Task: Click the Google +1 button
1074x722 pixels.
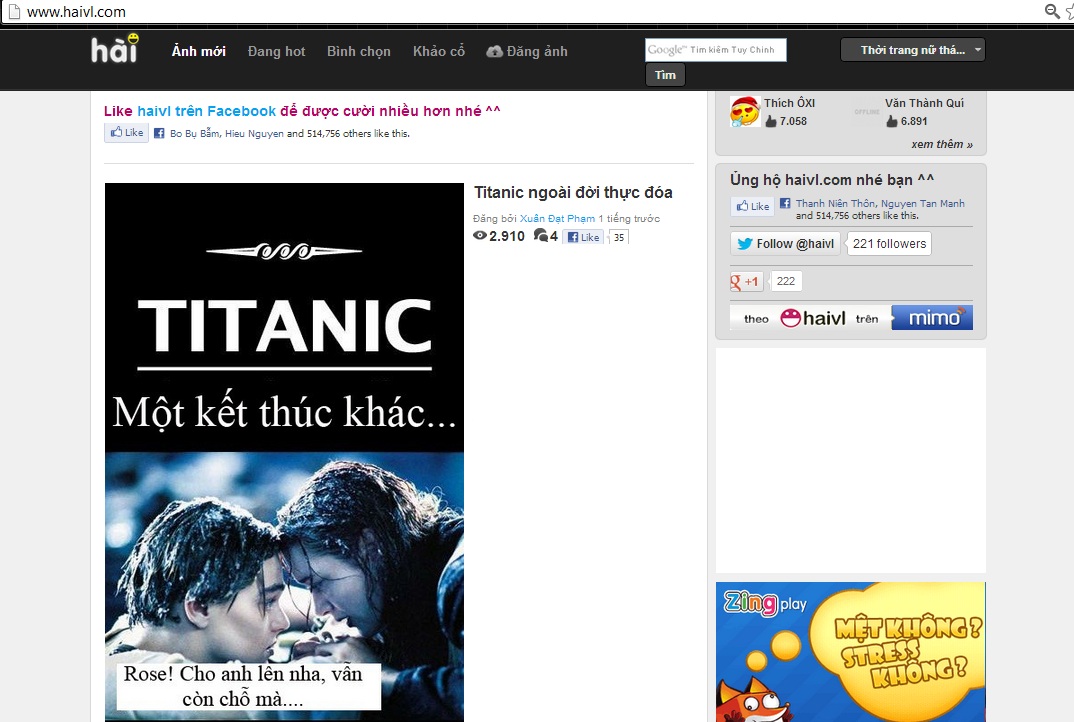Action: point(747,282)
